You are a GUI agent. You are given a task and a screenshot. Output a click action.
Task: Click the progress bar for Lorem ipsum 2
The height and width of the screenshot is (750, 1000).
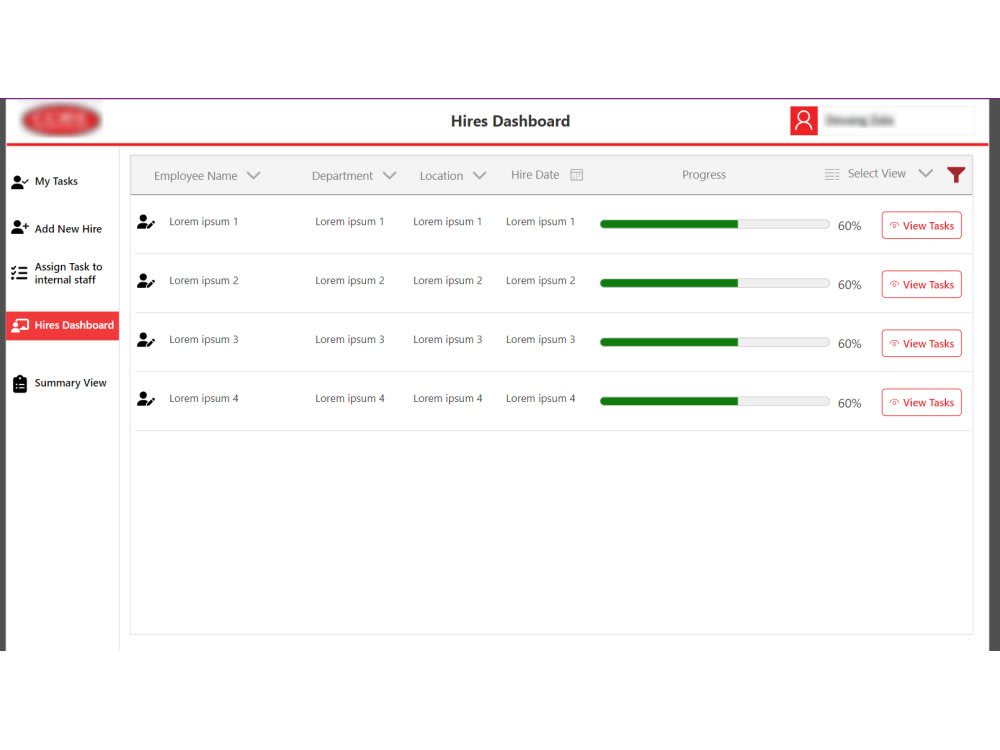(714, 283)
